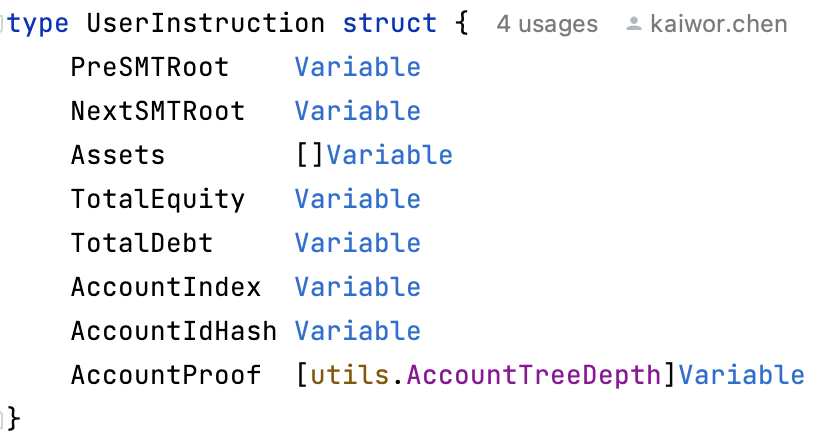Click the AccountTreeDepth constant
This screenshot has width=836, height=444.
(534, 375)
